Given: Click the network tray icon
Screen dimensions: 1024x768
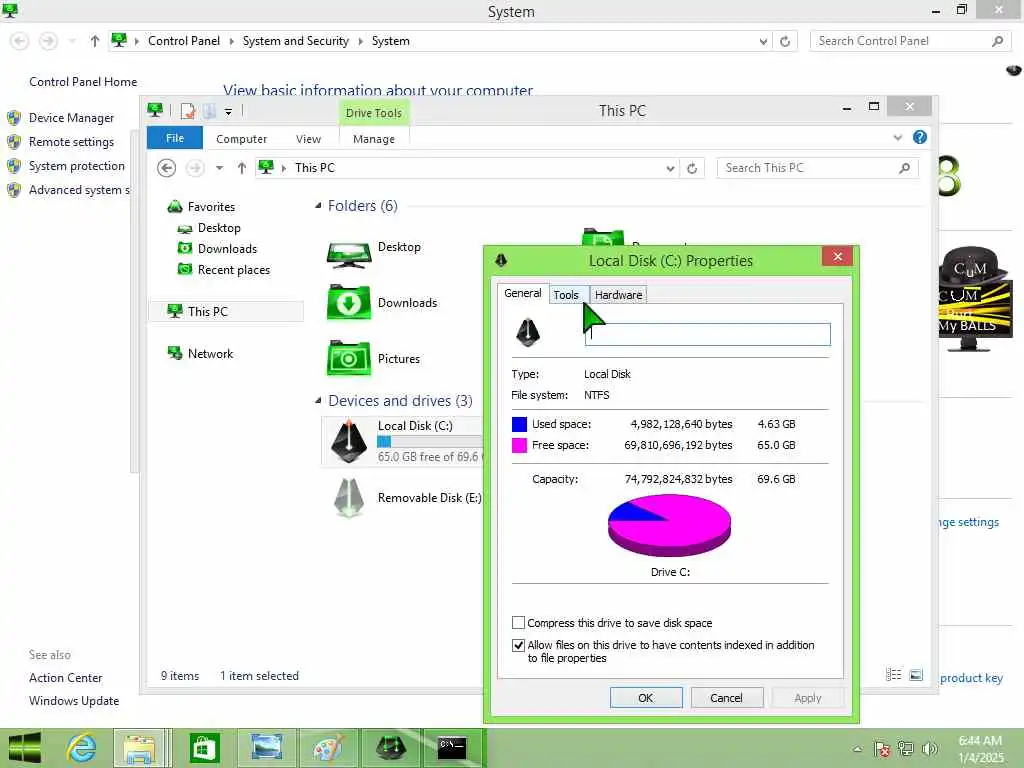Looking at the screenshot, I should tap(905, 748).
